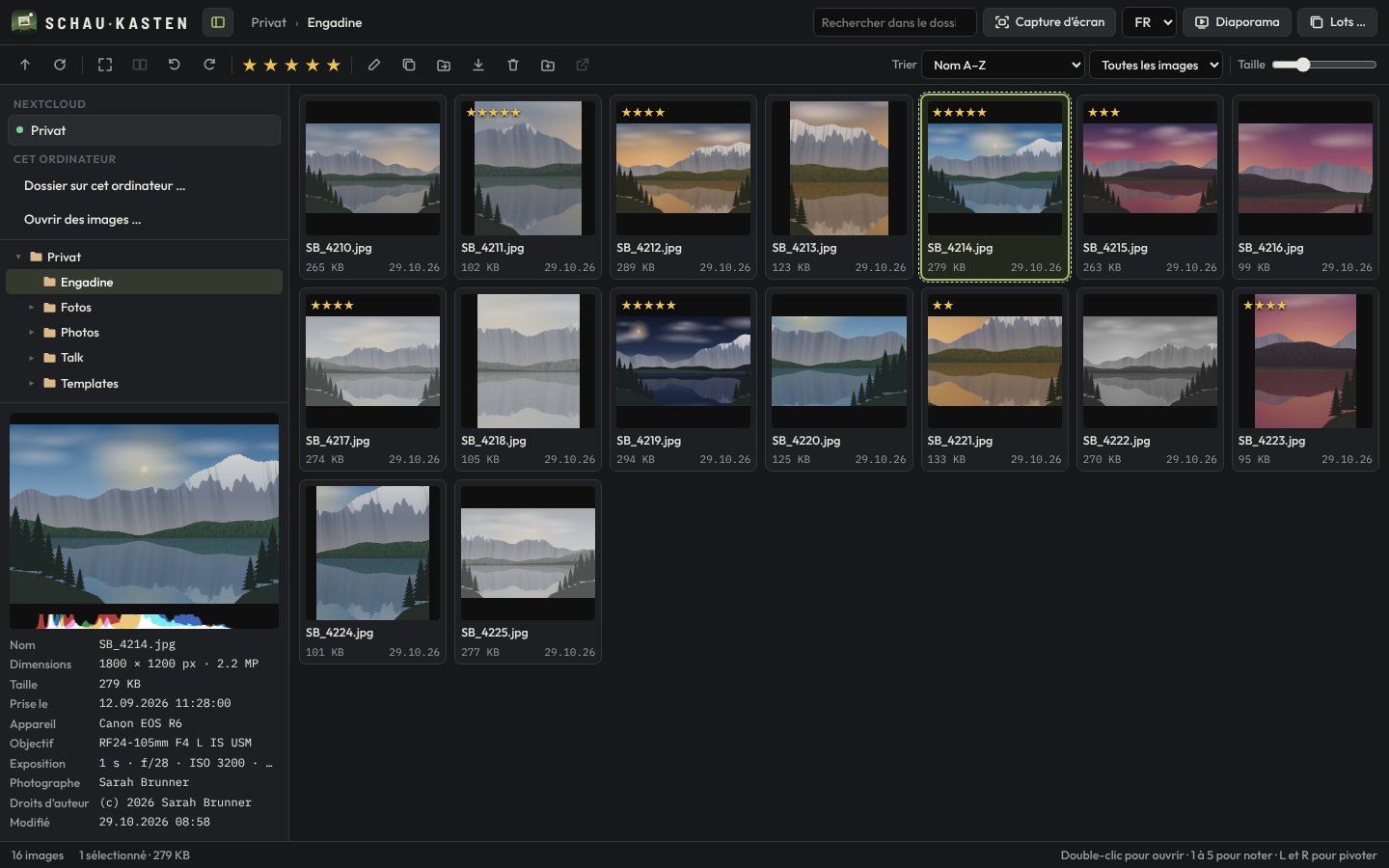Rotate image left using the counterclockwise icon

coord(175,65)
